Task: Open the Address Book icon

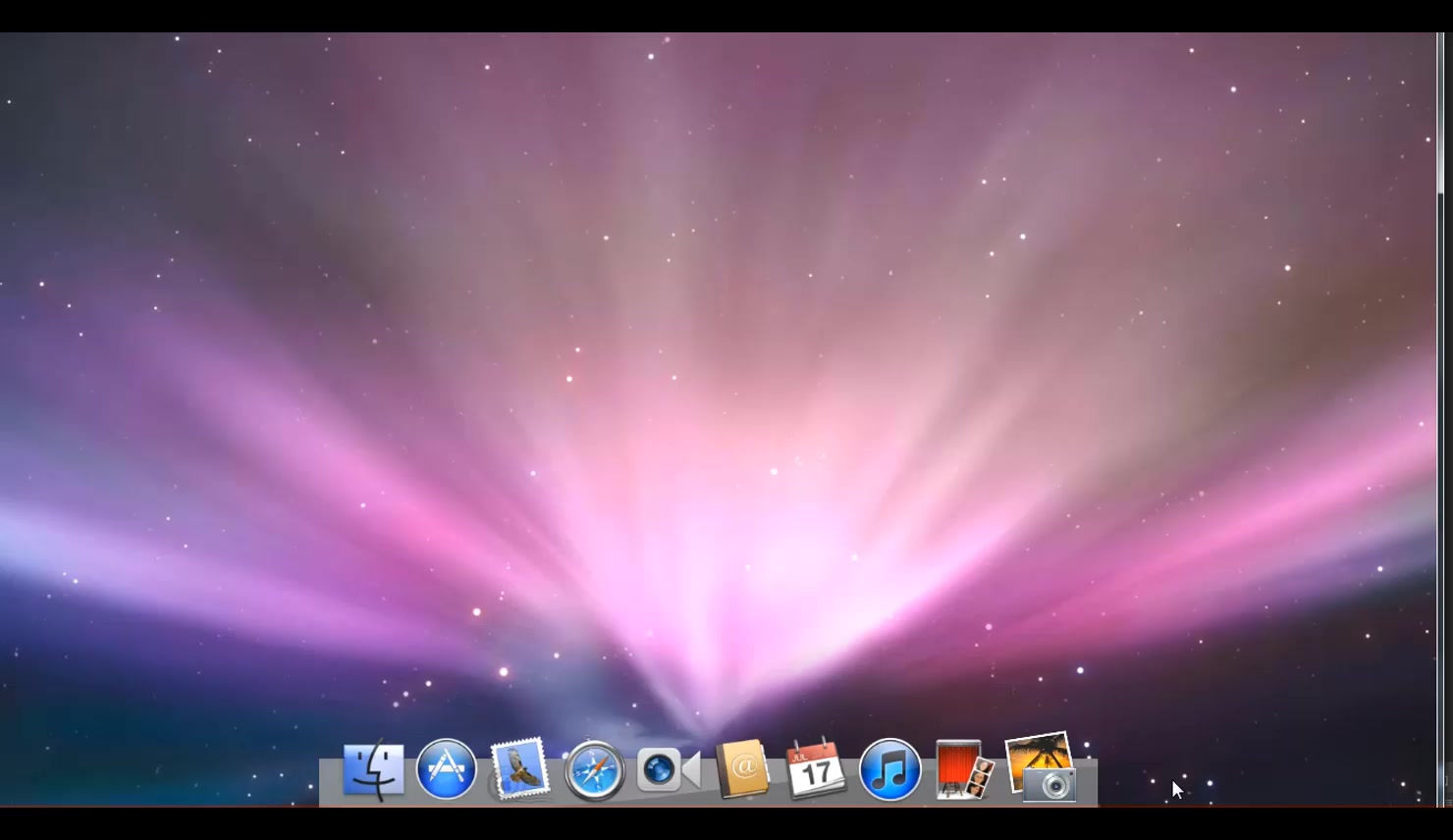Action: tap(742, 768)
